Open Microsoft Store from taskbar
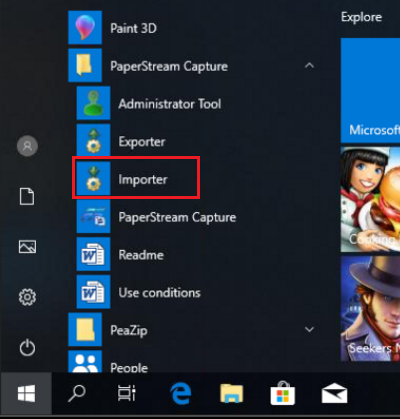The width and height of the screenshot is (400, 419). pyautogui.click(x=283, y=393)
